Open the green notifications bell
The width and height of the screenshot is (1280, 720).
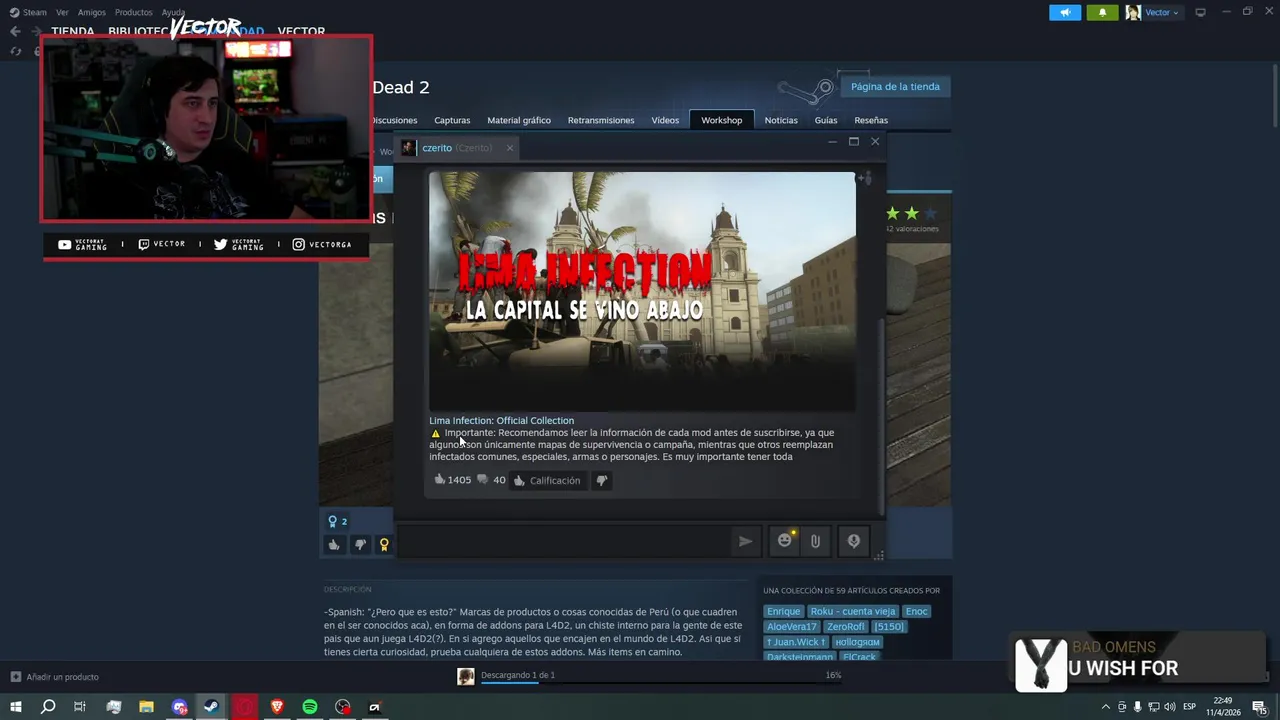pyautogui.click(x=1102, y=12)
